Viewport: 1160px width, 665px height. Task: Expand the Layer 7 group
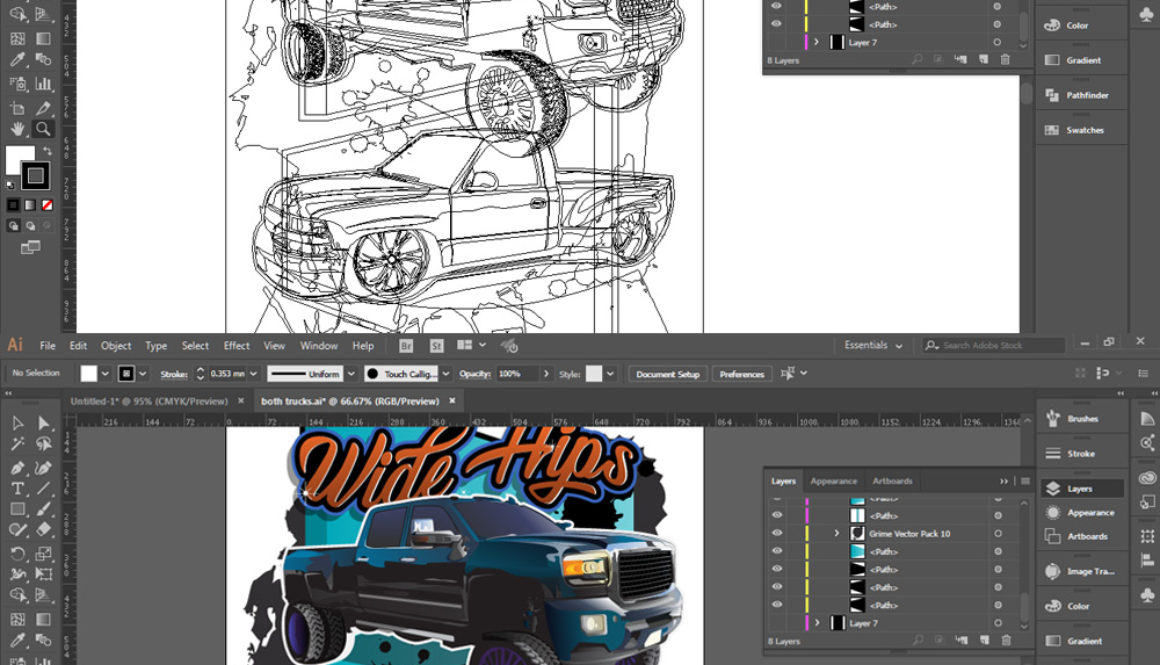818,622
